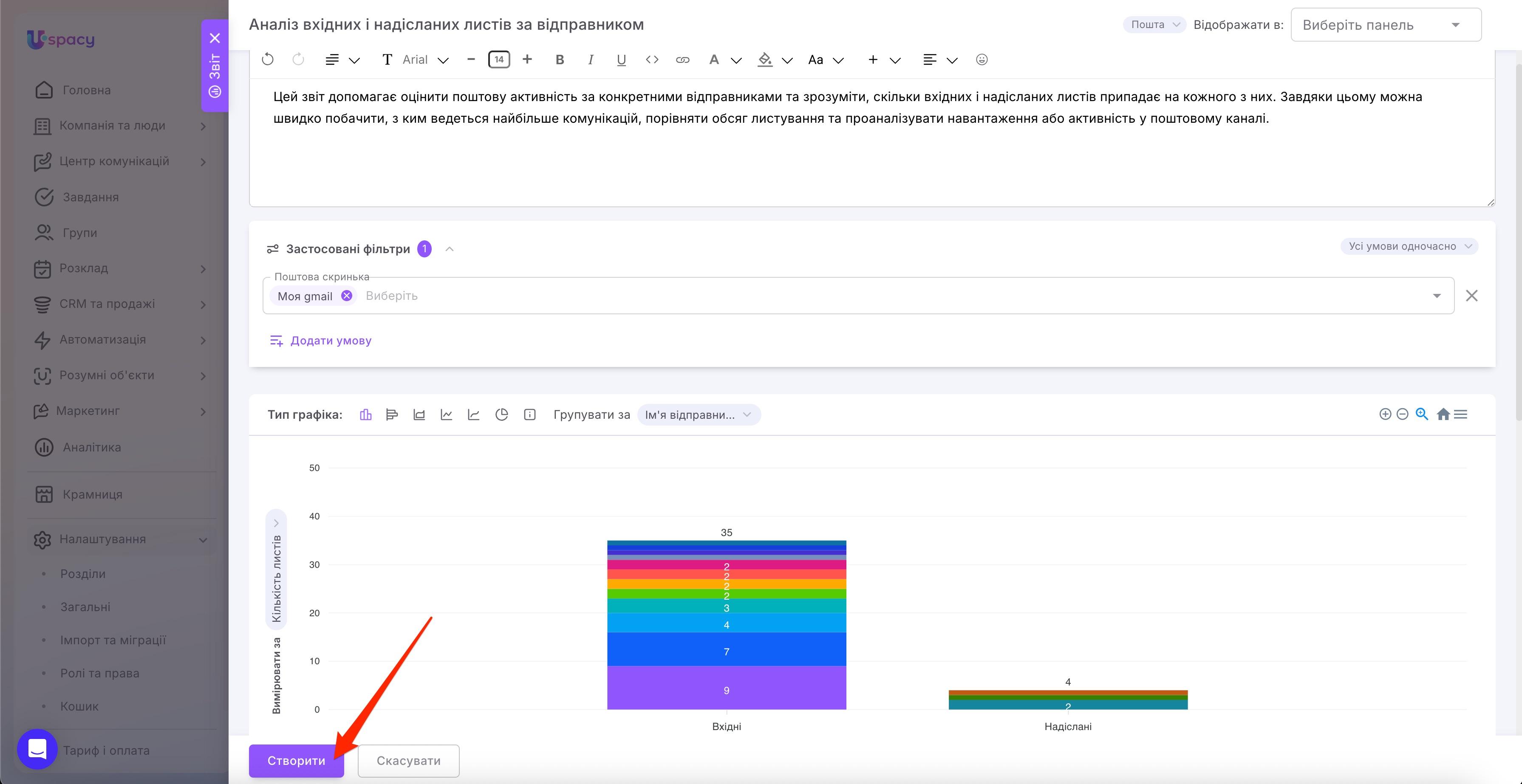Expand the Кількість листів measure selector
The width and height of the screenshot is (1522, 784).
276,569
